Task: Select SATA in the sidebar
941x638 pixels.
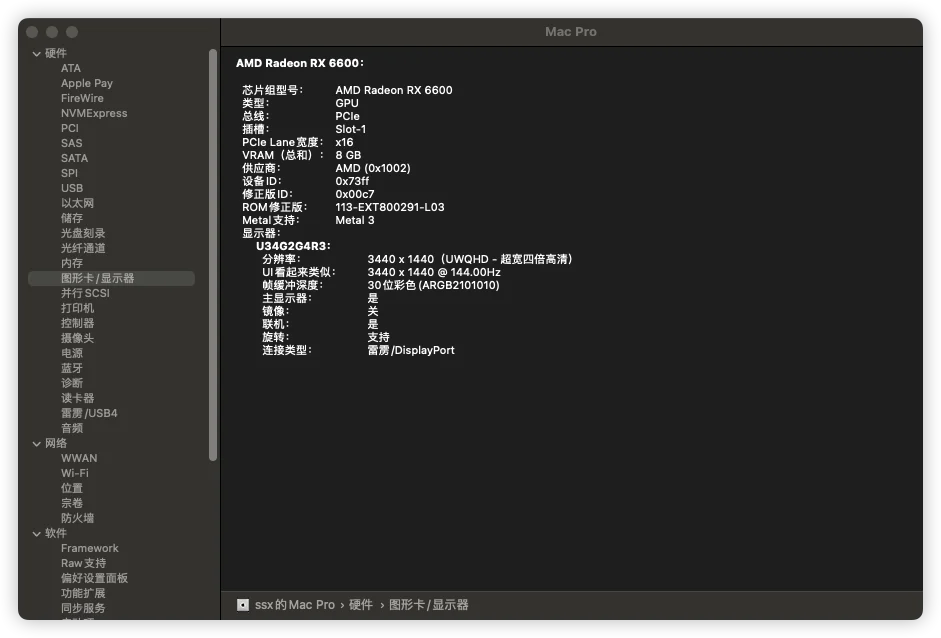Action: click(x=74, y=158)
